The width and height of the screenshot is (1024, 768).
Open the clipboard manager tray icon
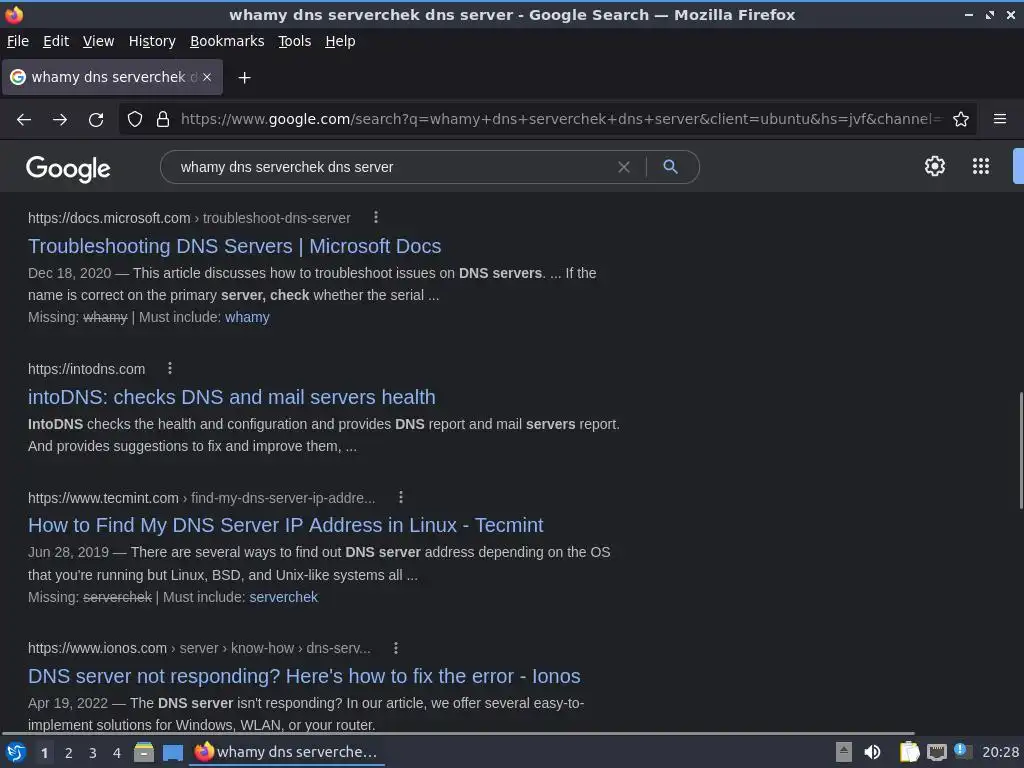[x=909, y=752]
